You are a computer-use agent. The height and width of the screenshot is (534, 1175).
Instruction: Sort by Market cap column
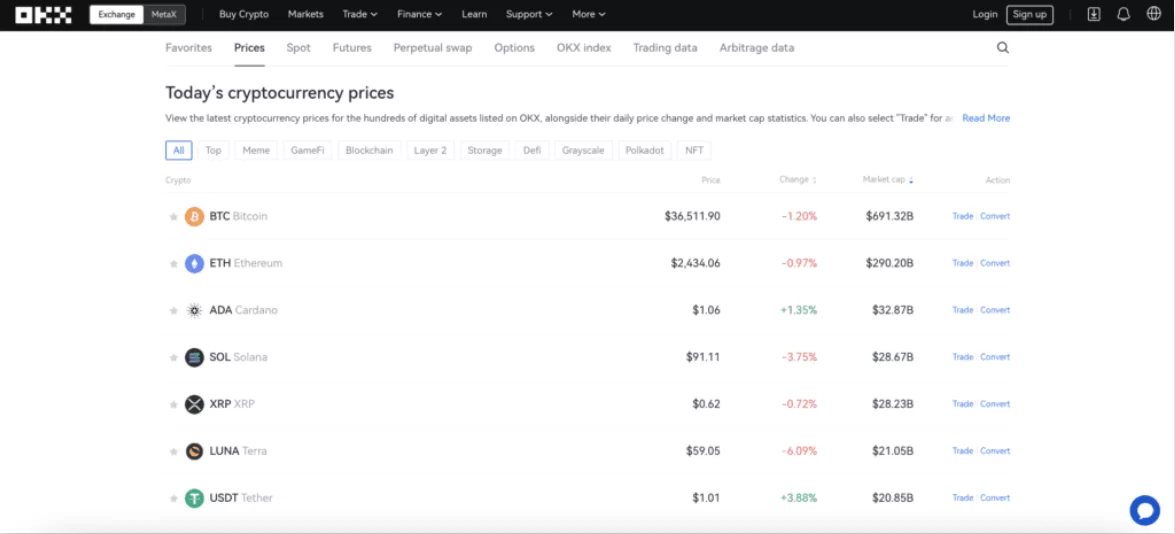[887, 180]
